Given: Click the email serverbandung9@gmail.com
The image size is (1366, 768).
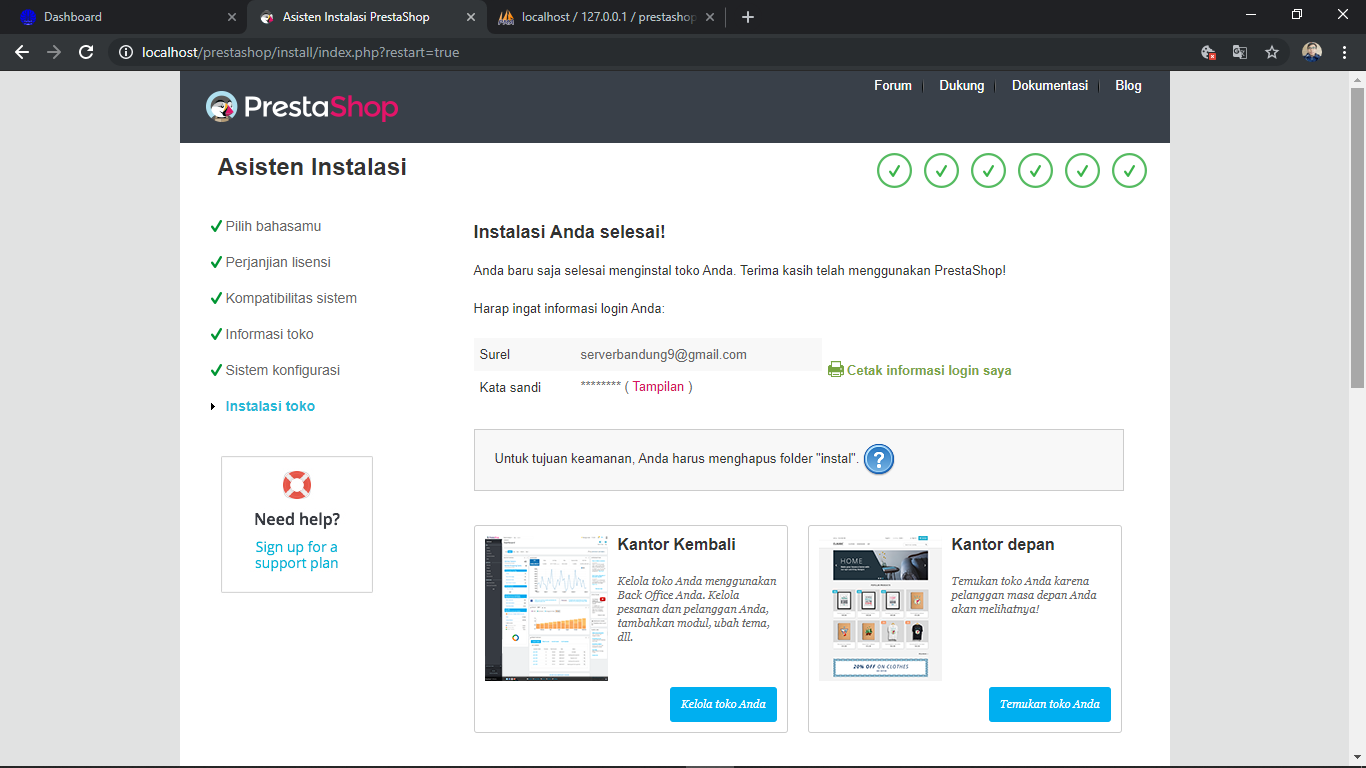Looking at the screenshot, I should click(663, 355).
